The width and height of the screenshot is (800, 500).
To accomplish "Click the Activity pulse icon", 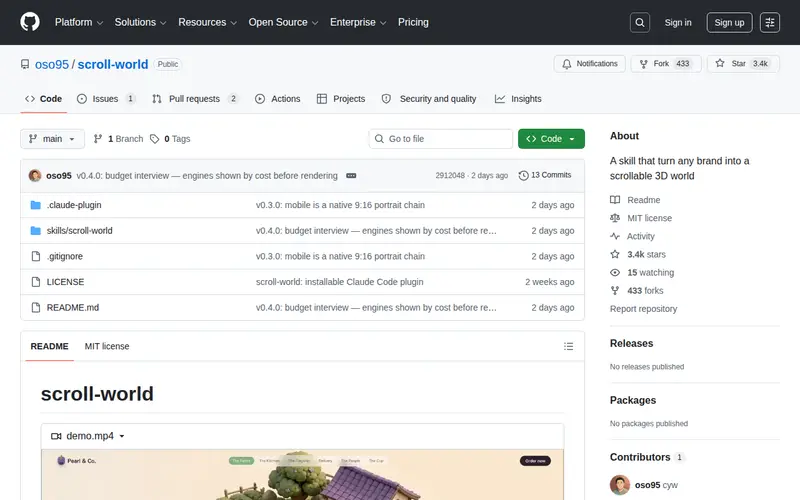I will pos(615,236).
